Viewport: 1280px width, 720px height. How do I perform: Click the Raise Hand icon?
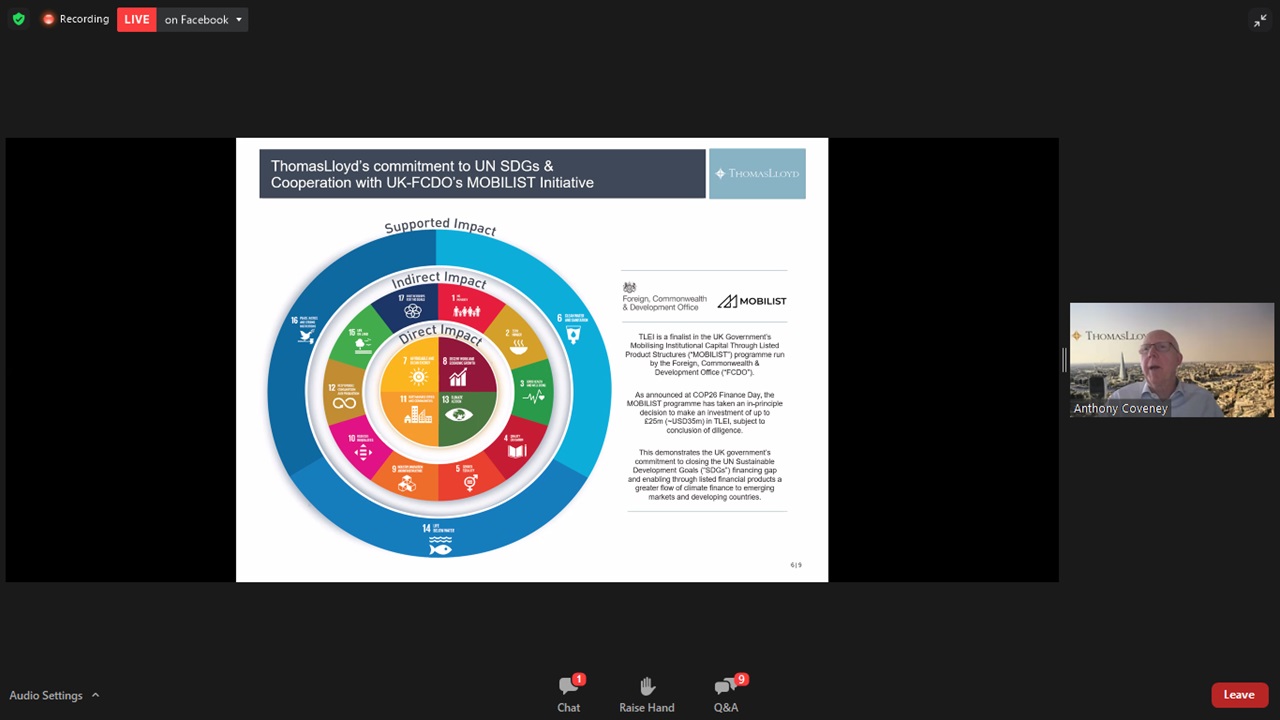646,693
